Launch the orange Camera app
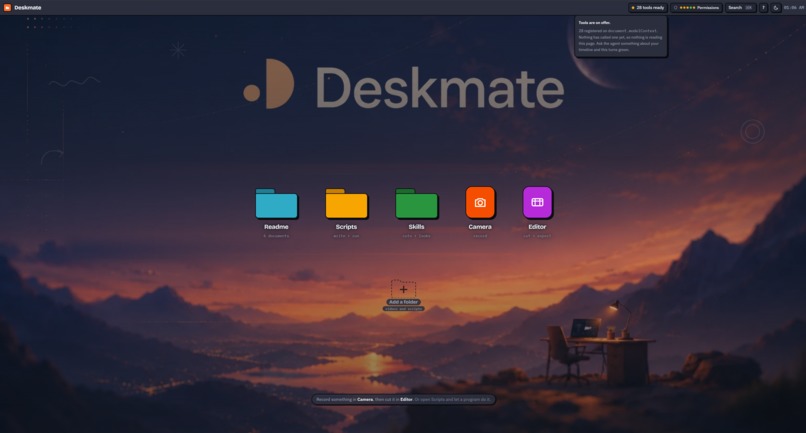806x433 pixels. pos(480,202)
